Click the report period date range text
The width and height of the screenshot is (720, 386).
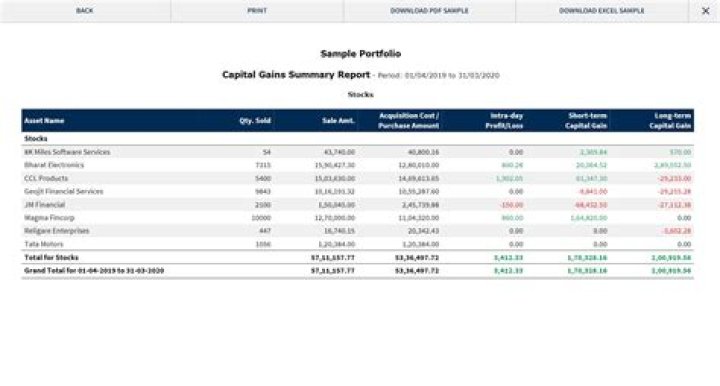point(439,76)
